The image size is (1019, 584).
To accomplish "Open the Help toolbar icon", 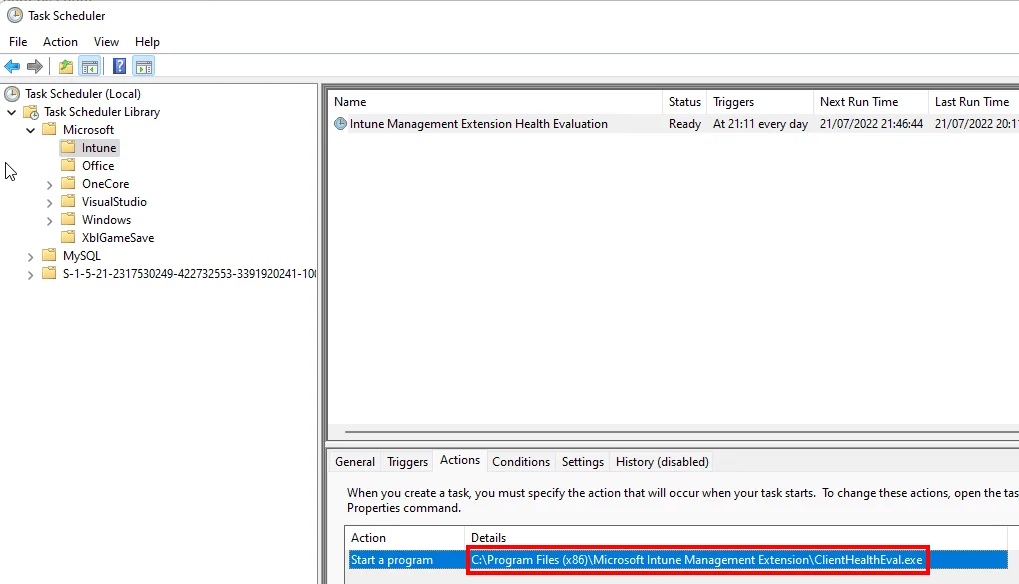I will point(120,66).
